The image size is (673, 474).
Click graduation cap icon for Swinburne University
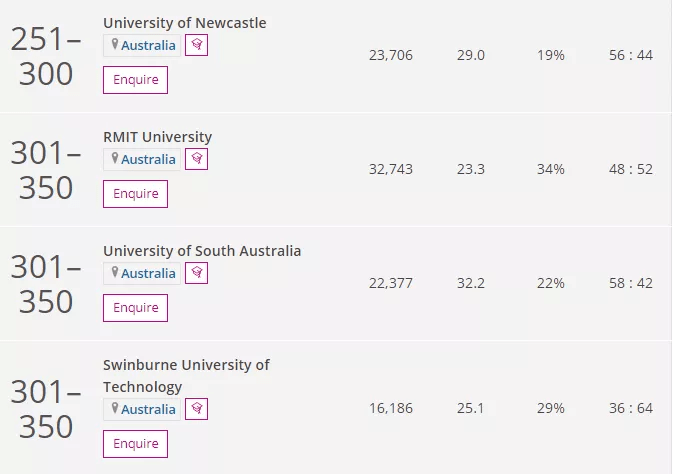(x=197, y=409)
